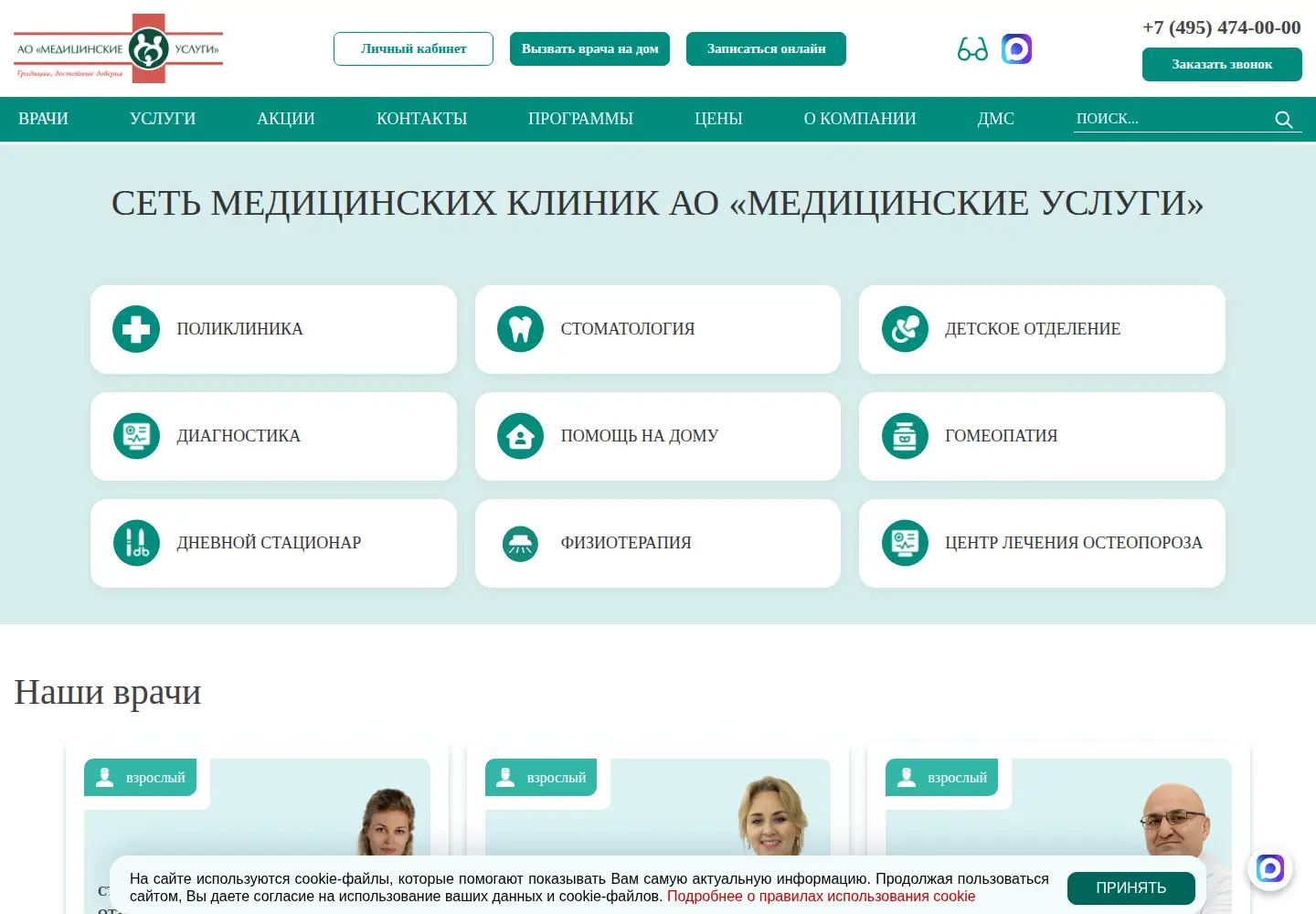
Task: Click the Центр лечения остеопороза icon
Action: [x=905, y=543]
